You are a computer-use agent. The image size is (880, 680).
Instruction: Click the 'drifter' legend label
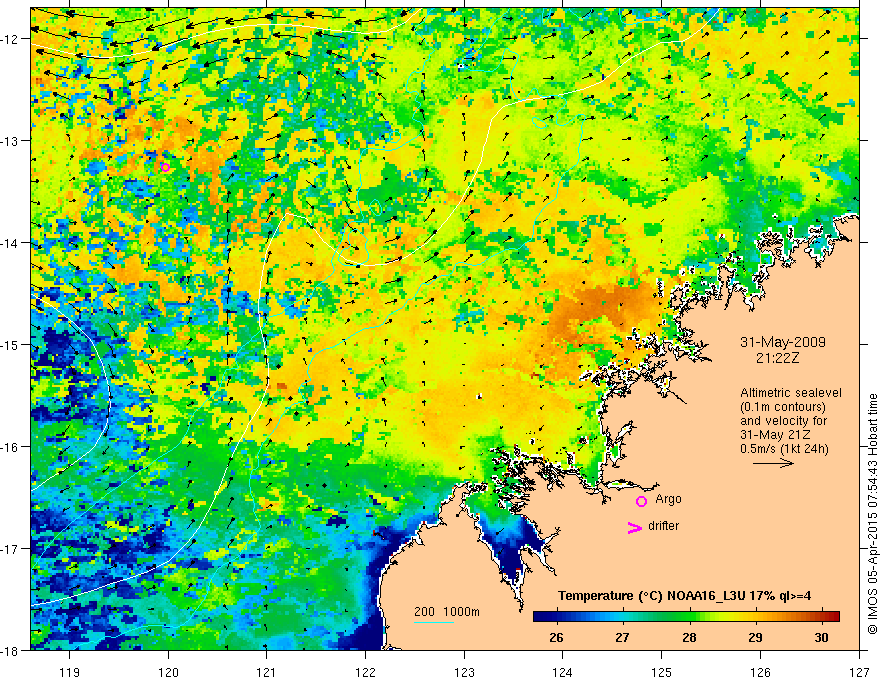click(663, 526)
